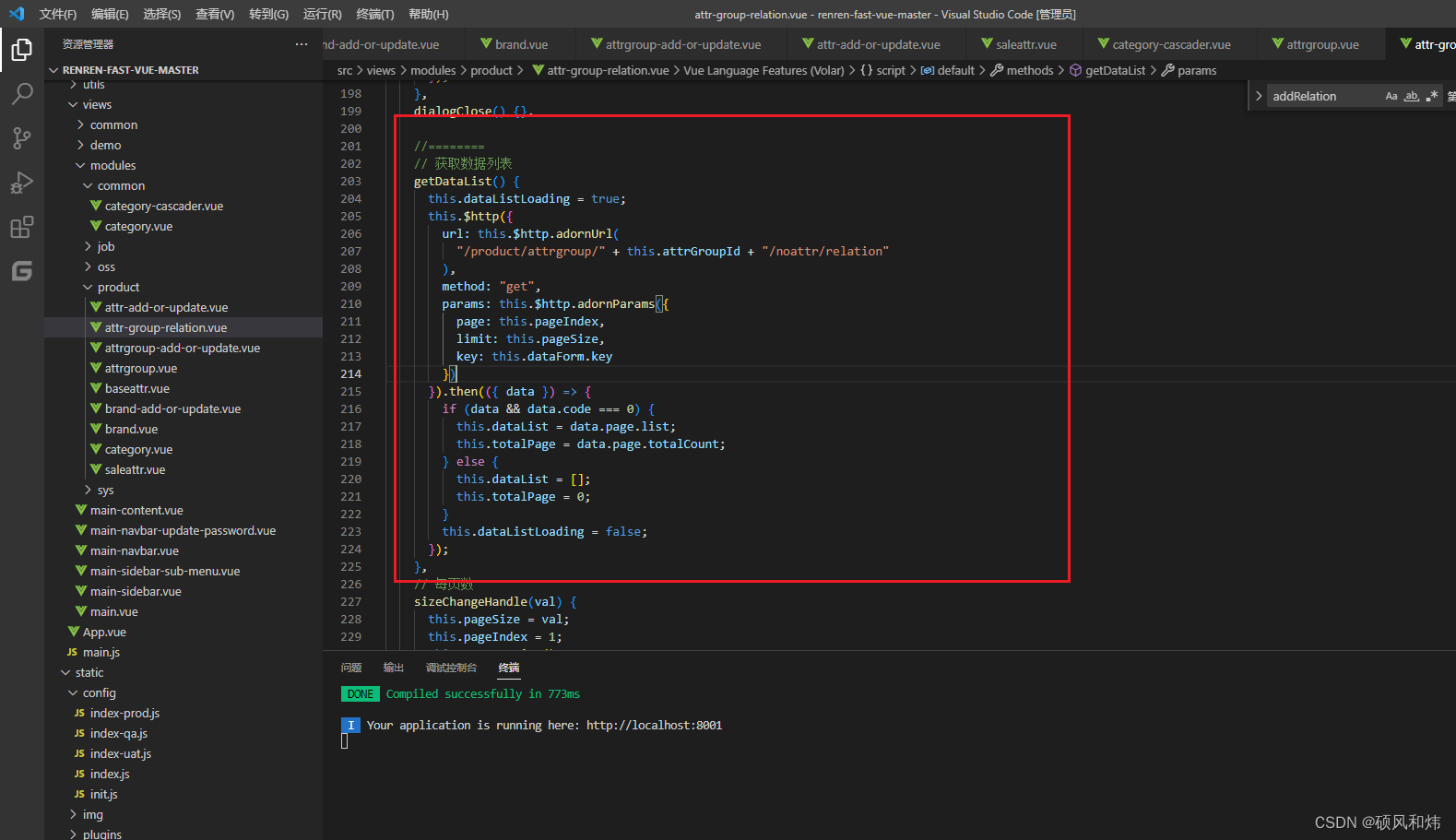The width and height of the screenshot is (1456, 840).
Task: Open the 转到(G) menu
Action: (x=268, y=14)
